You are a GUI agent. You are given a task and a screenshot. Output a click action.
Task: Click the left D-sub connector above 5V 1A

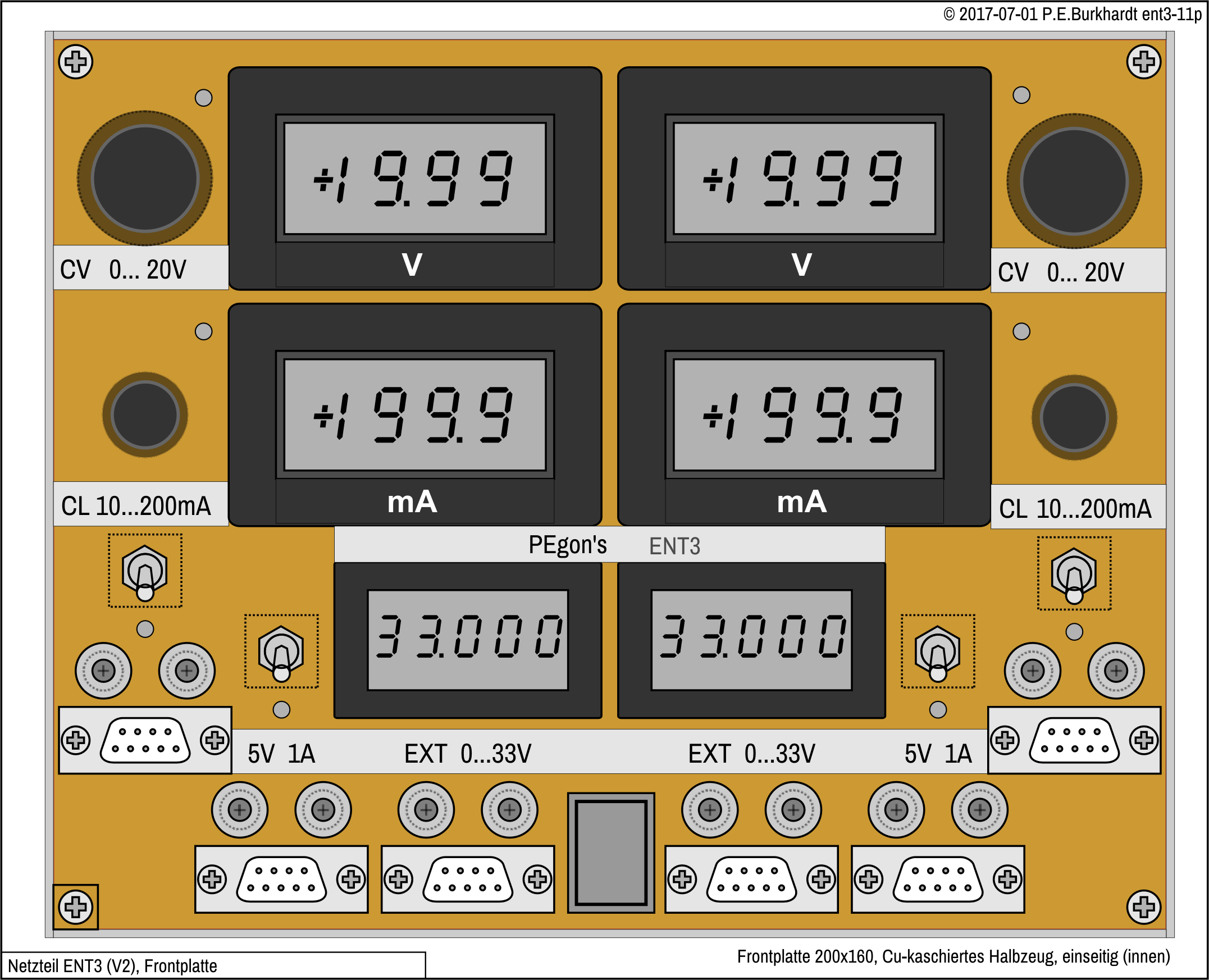[x=145, y=740]
